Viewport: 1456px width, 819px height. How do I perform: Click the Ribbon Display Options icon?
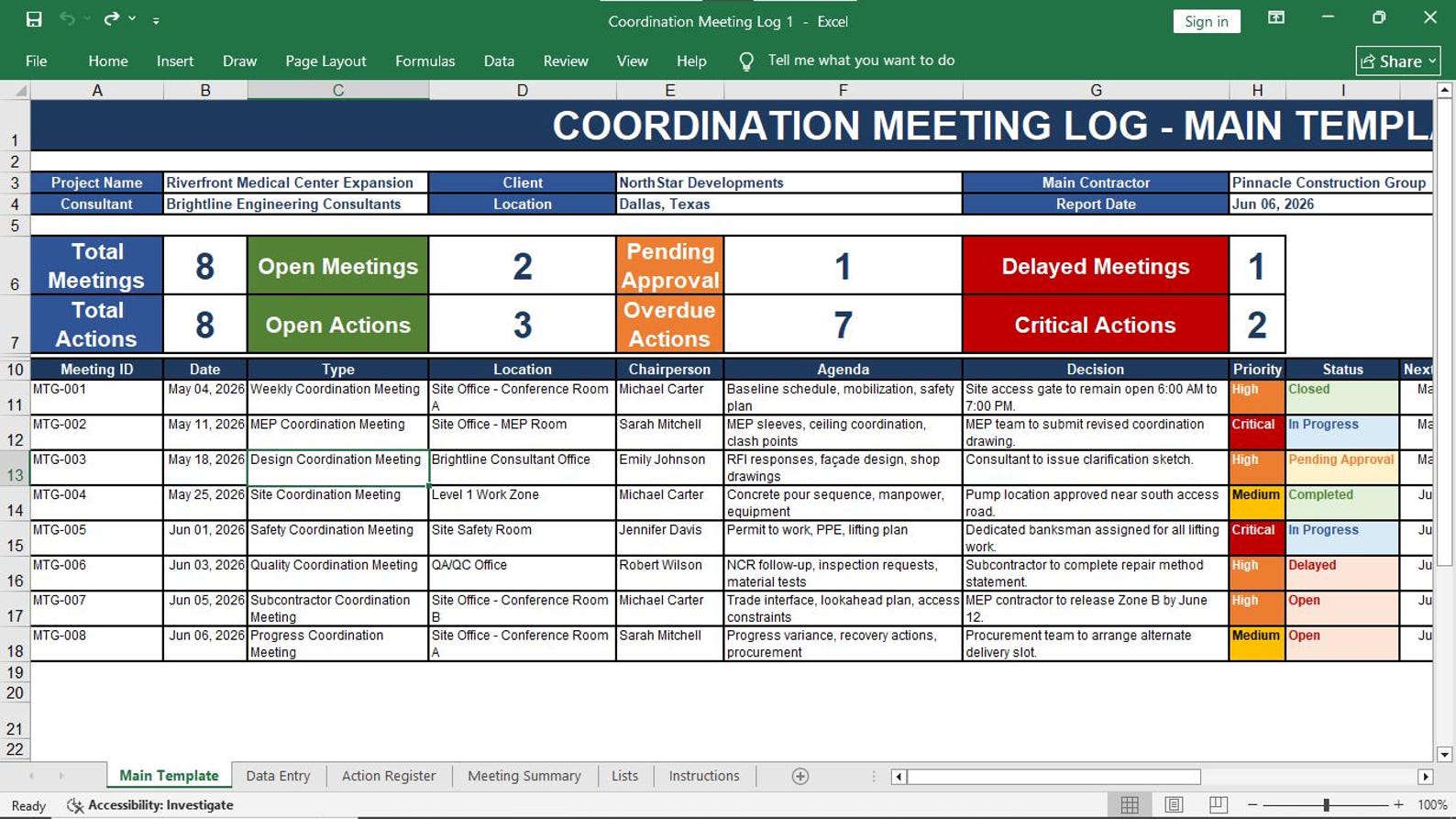1275,18
